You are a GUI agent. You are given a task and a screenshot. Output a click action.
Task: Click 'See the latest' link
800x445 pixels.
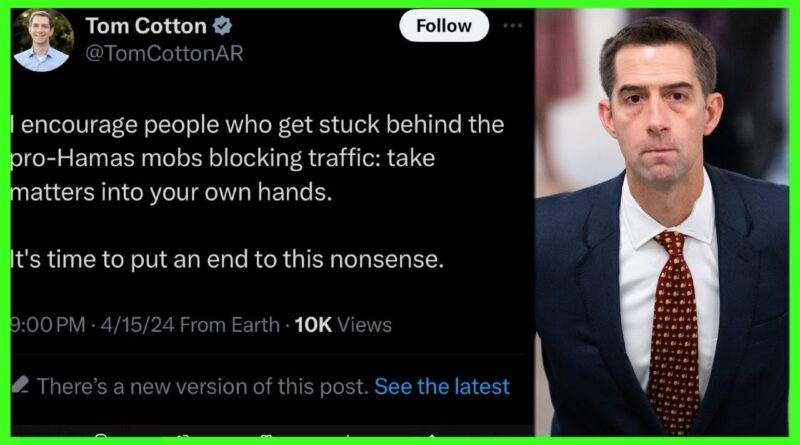(x=442, y=386)
